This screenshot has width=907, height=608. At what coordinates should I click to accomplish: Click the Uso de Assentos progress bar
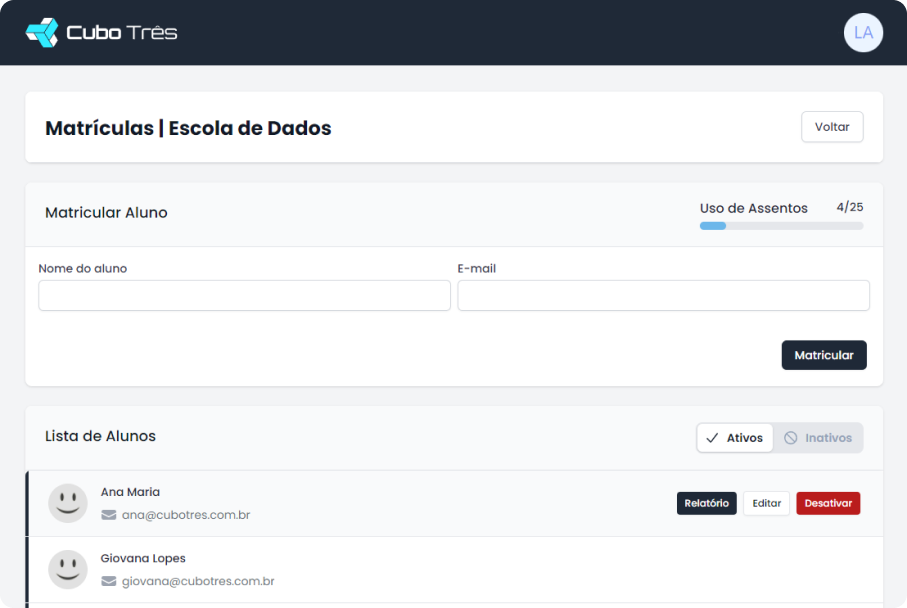pos(780,225)
